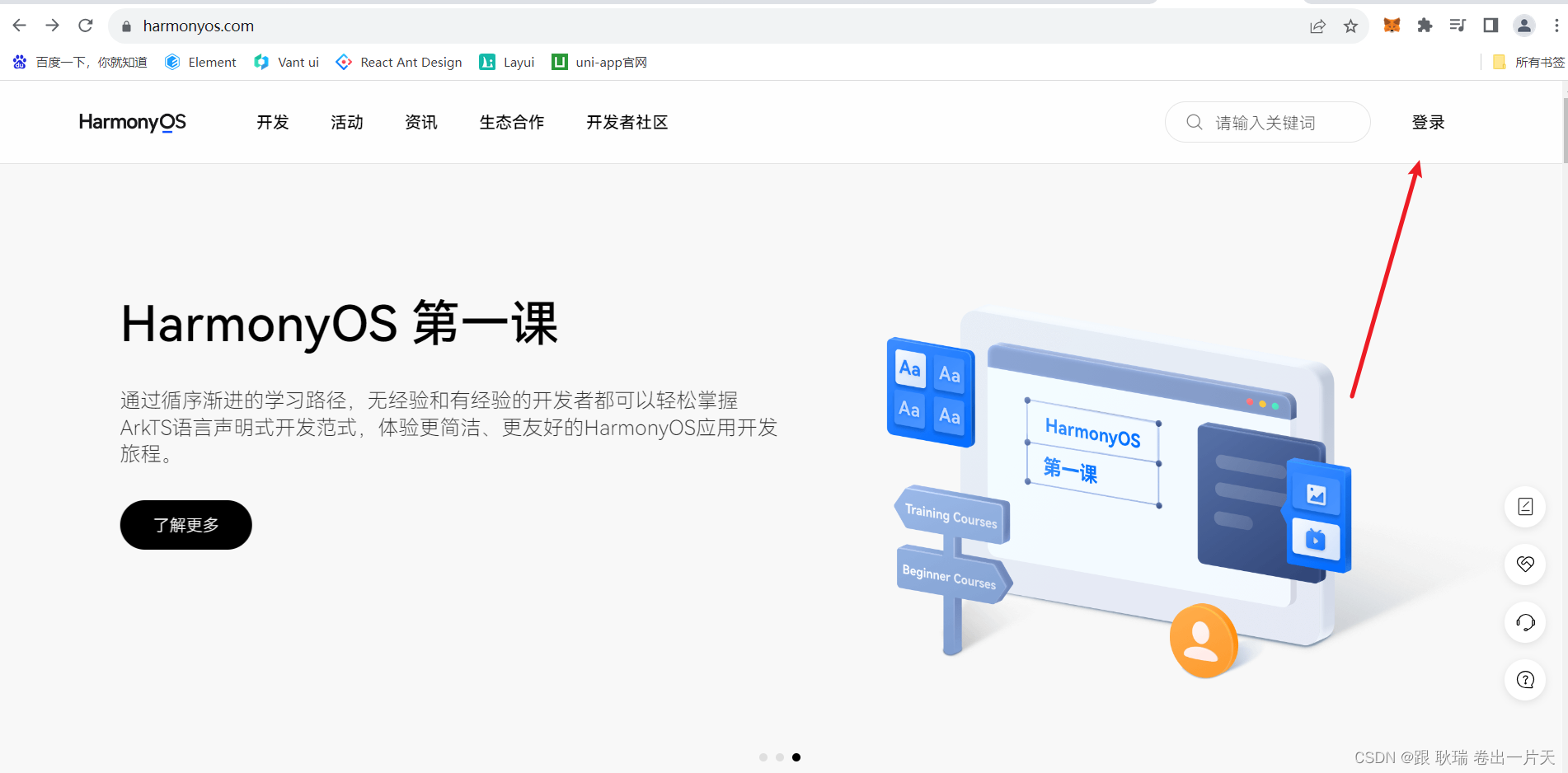Open the 开发者社区 nav menu

tap(627, 122)
